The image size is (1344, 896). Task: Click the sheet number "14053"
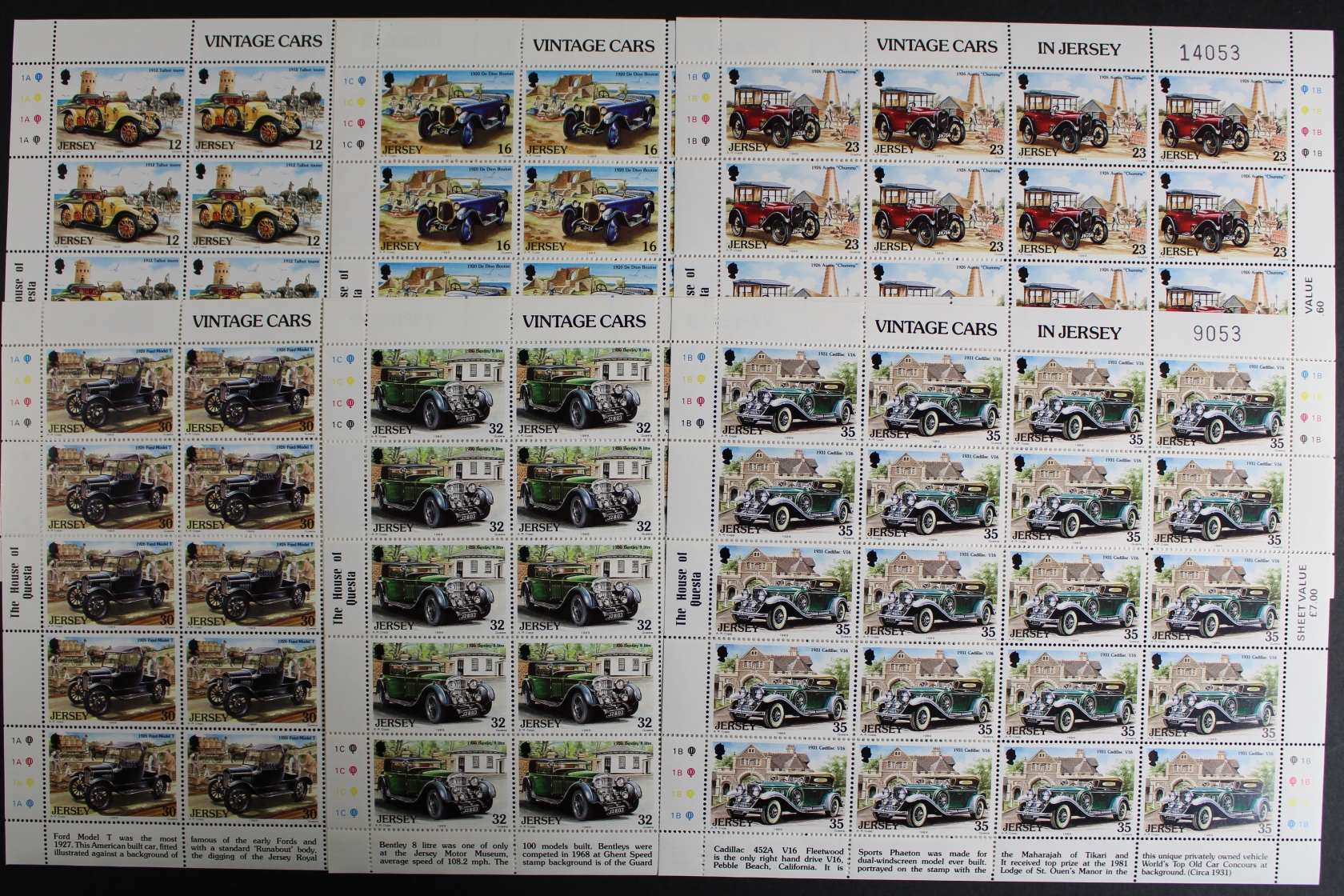1211,53
